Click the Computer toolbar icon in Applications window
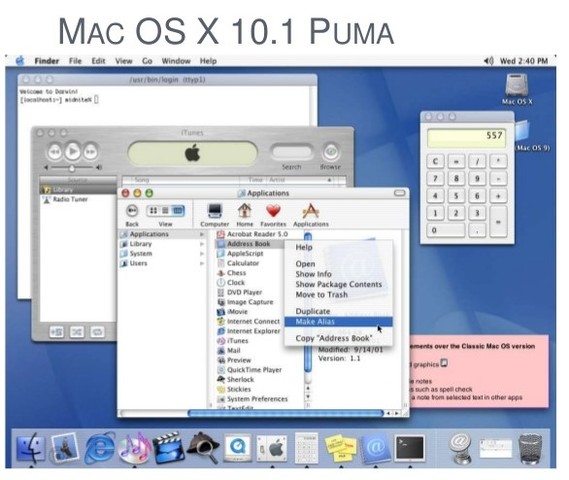 click(214, 214)
